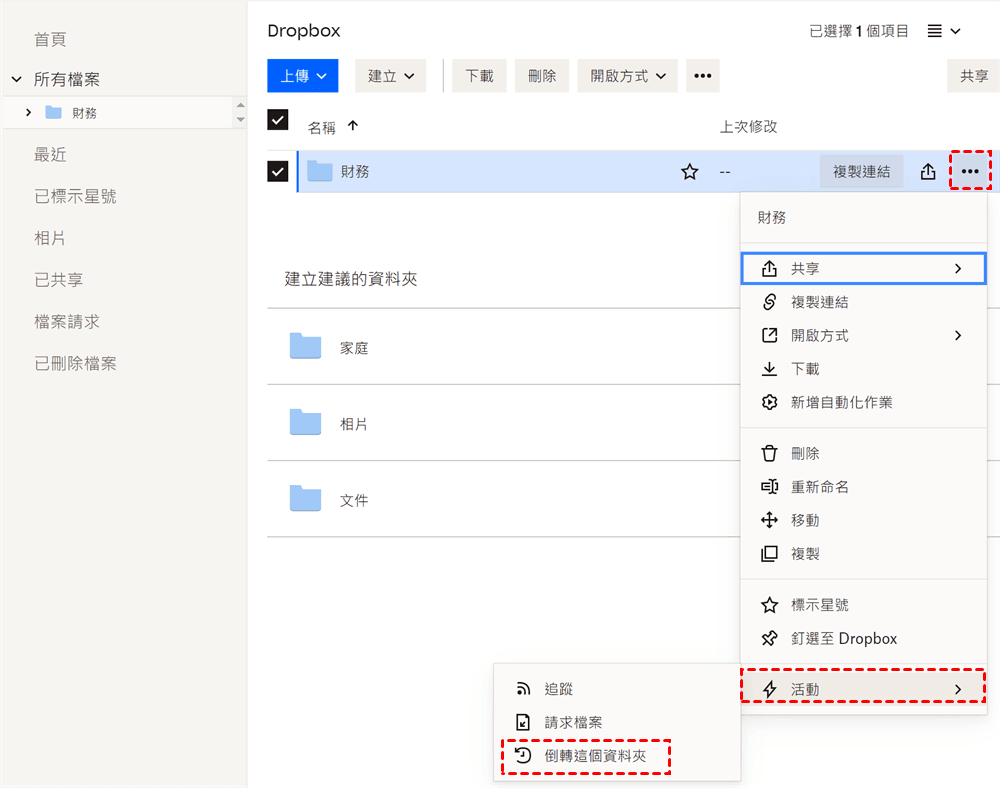
Task: Click the lightning bolt icon beside 活動
Action: click(770, 689)
